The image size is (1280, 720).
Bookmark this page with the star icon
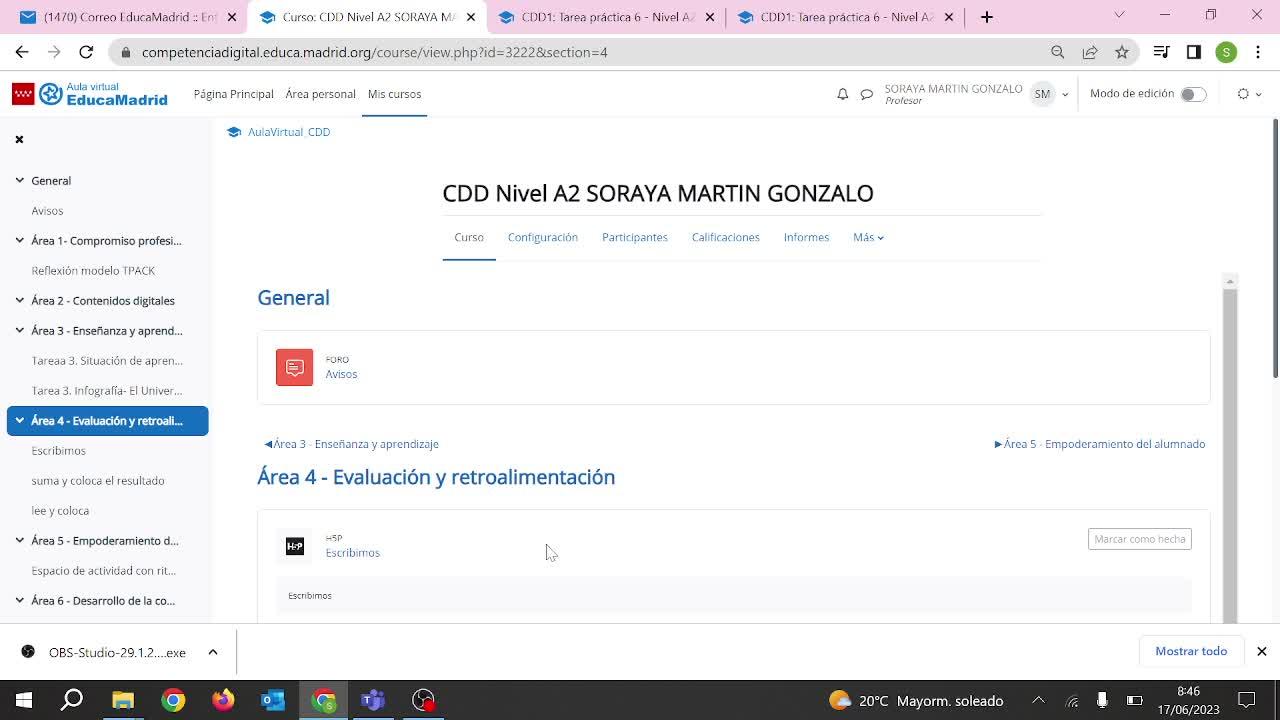1122,52
